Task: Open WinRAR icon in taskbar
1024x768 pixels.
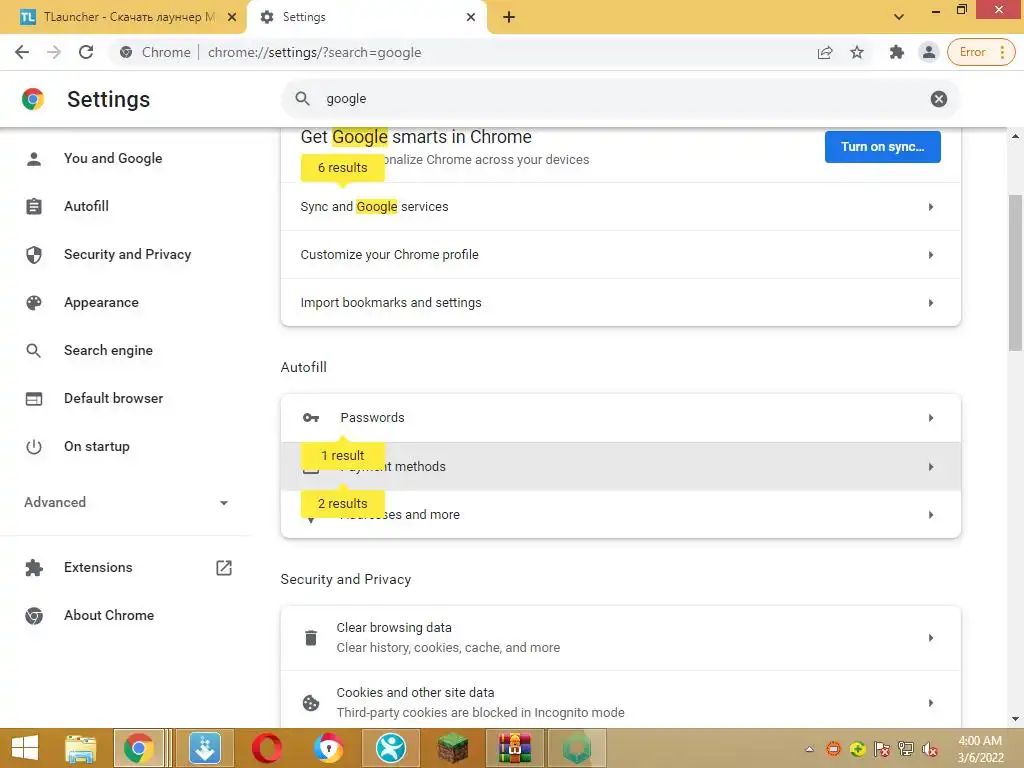Action: (515, 748)
